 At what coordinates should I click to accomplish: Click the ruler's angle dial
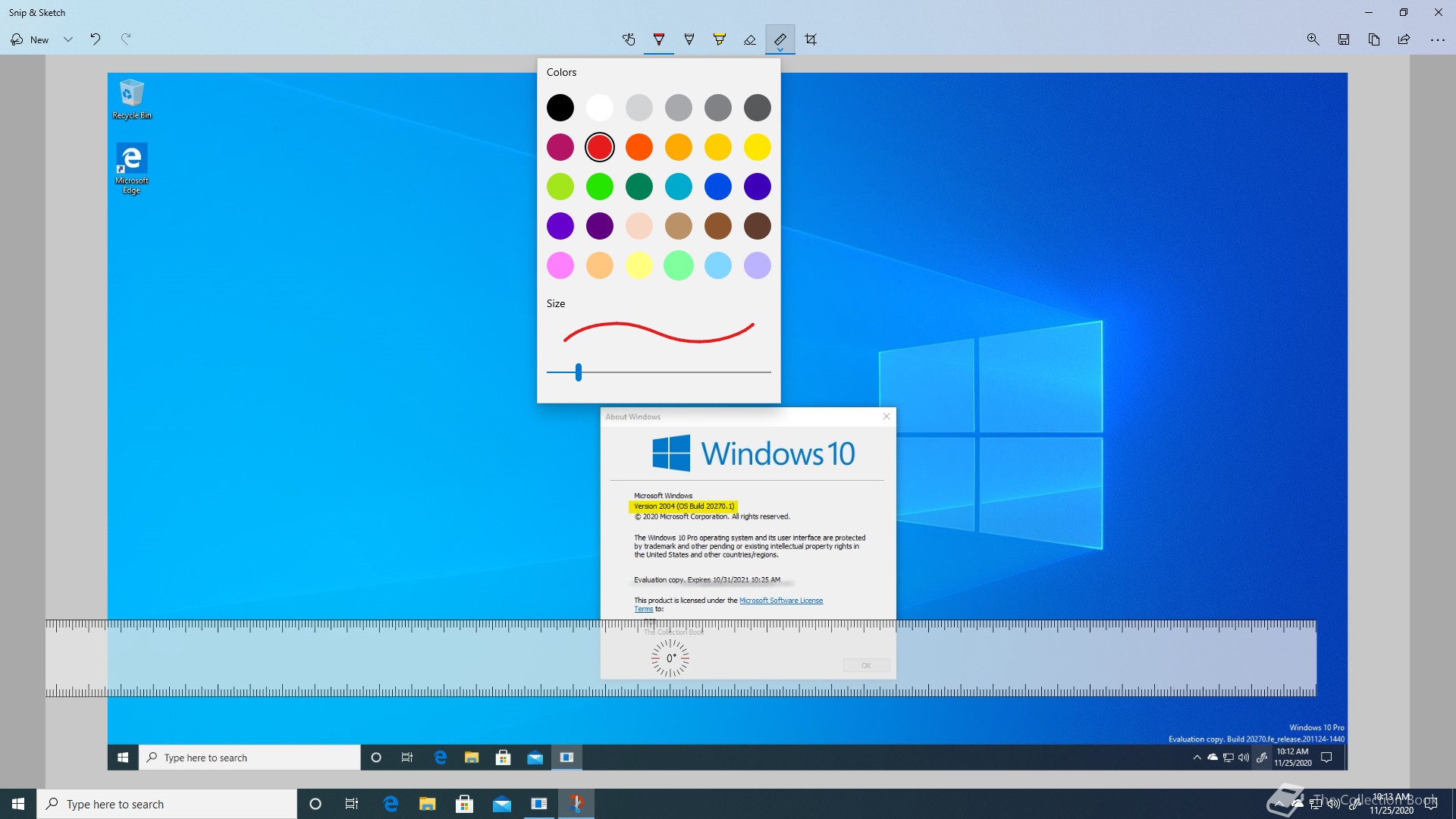pyautogui.click(x=670, y=658)
